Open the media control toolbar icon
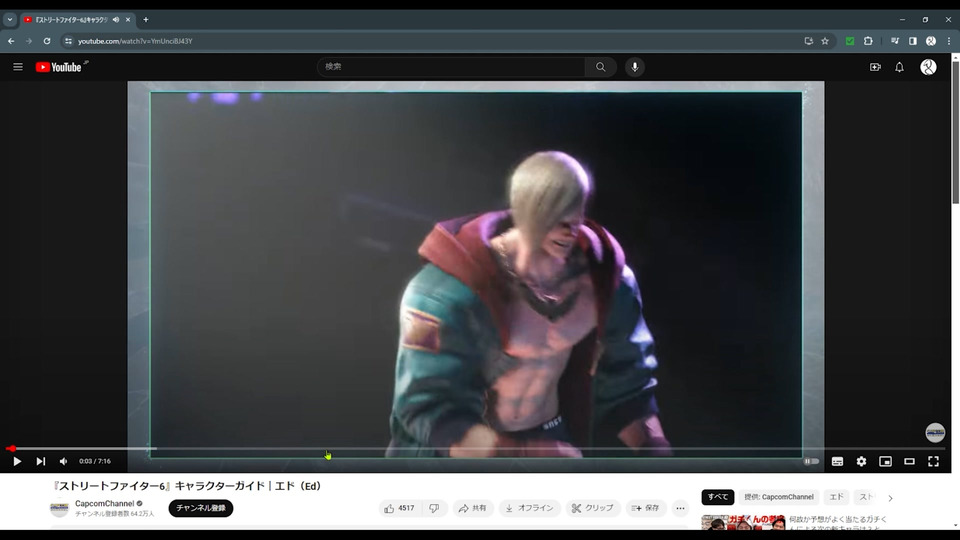 coord(895,41)
